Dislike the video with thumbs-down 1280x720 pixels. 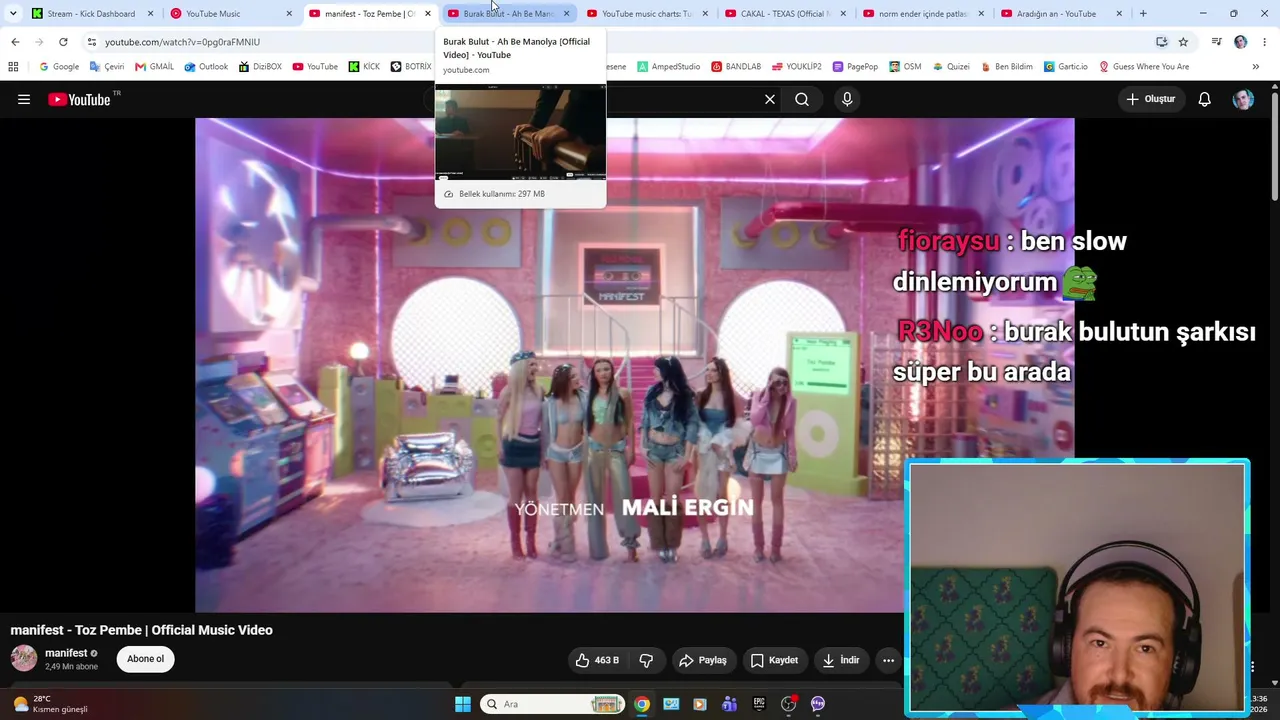[647, 660]
